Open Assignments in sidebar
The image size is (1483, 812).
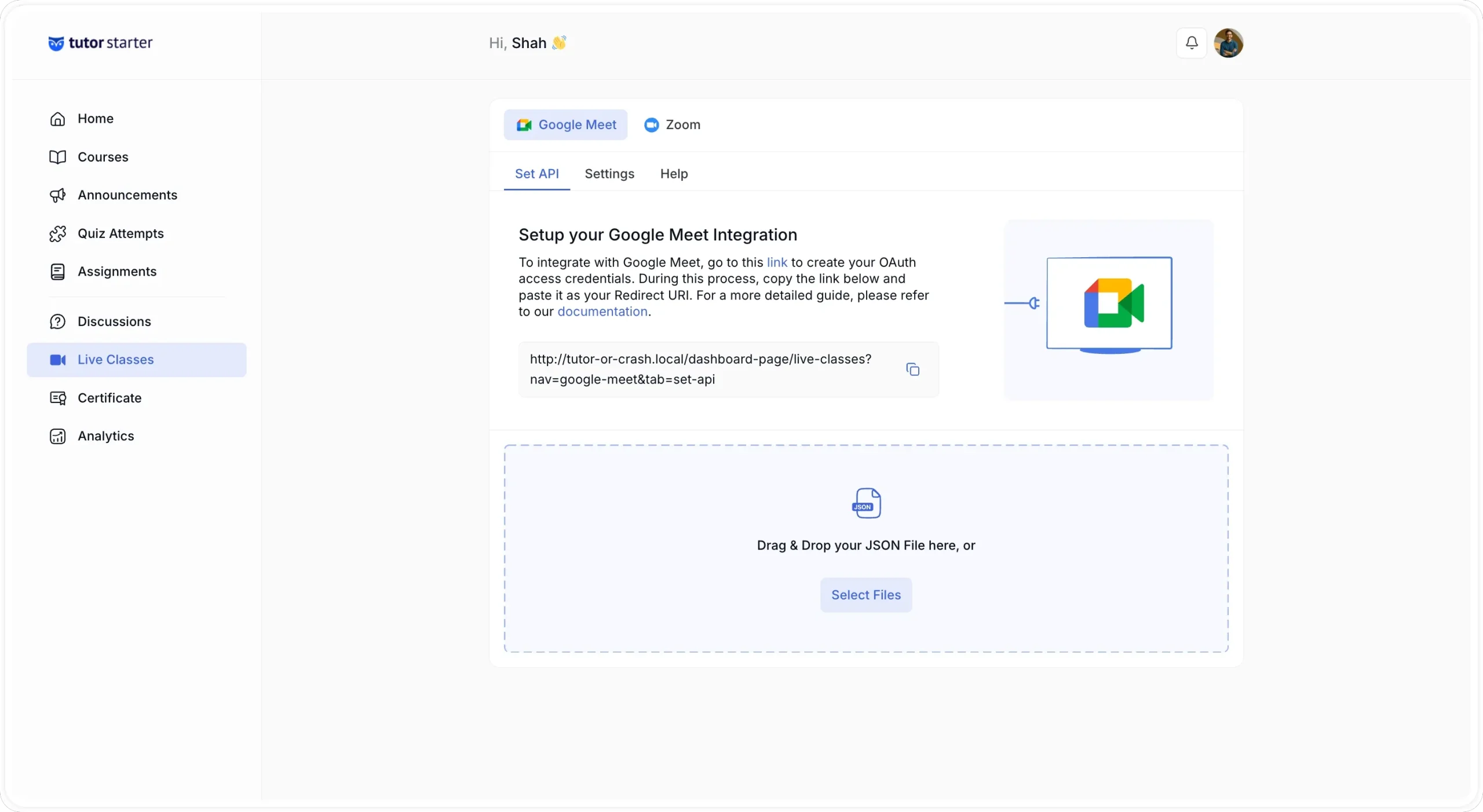click(x=137, y=272)
